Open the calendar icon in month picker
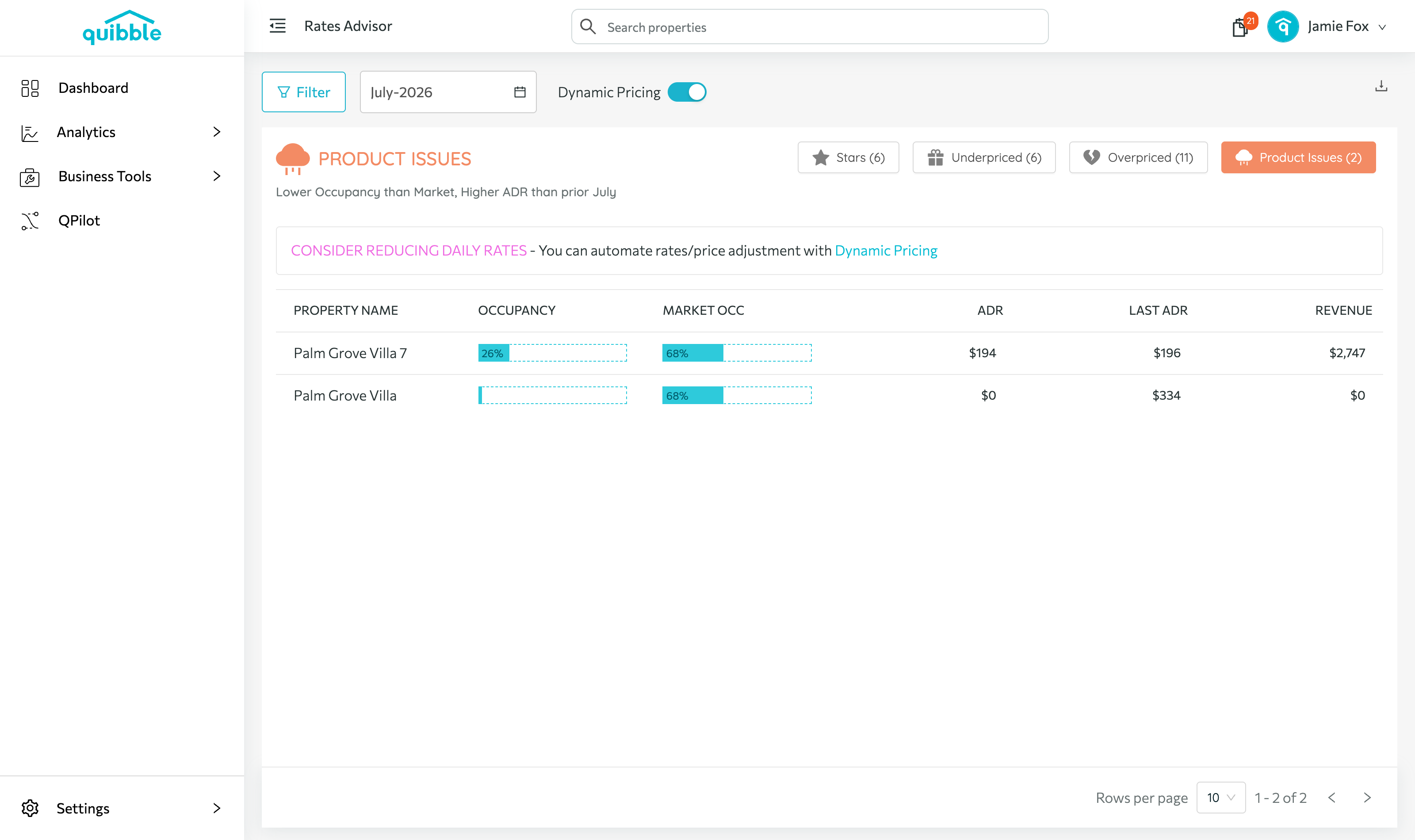 [x=520, y=92]
